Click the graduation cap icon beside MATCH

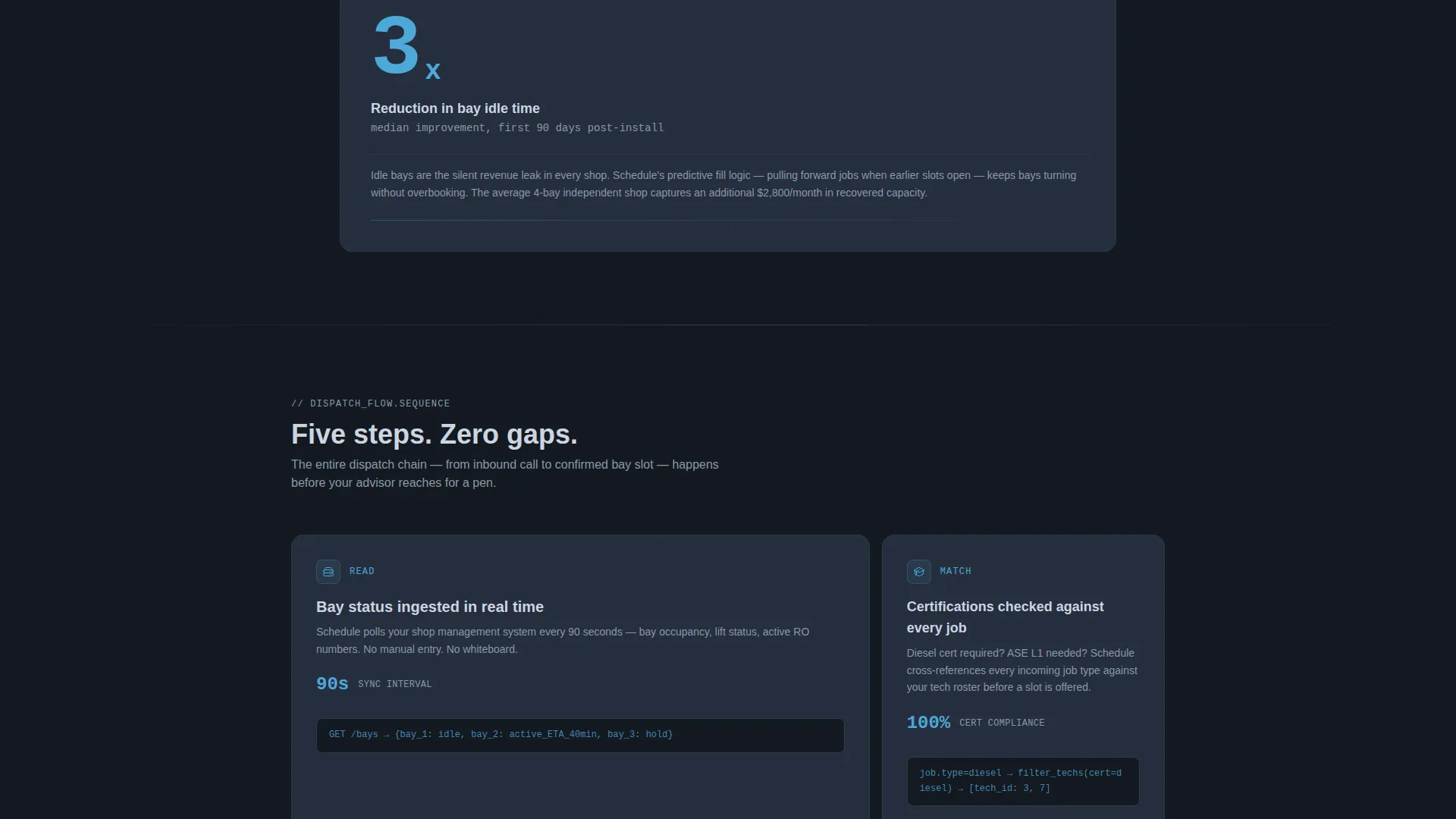click(x=919, y=572)
